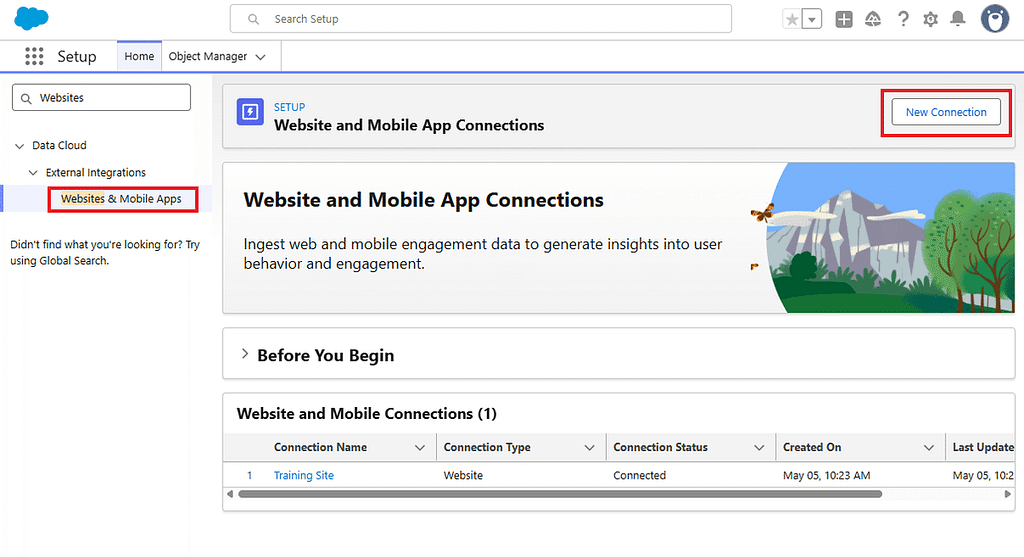
Task: Sort by Connection Name header
Action: tap(320, 447)
